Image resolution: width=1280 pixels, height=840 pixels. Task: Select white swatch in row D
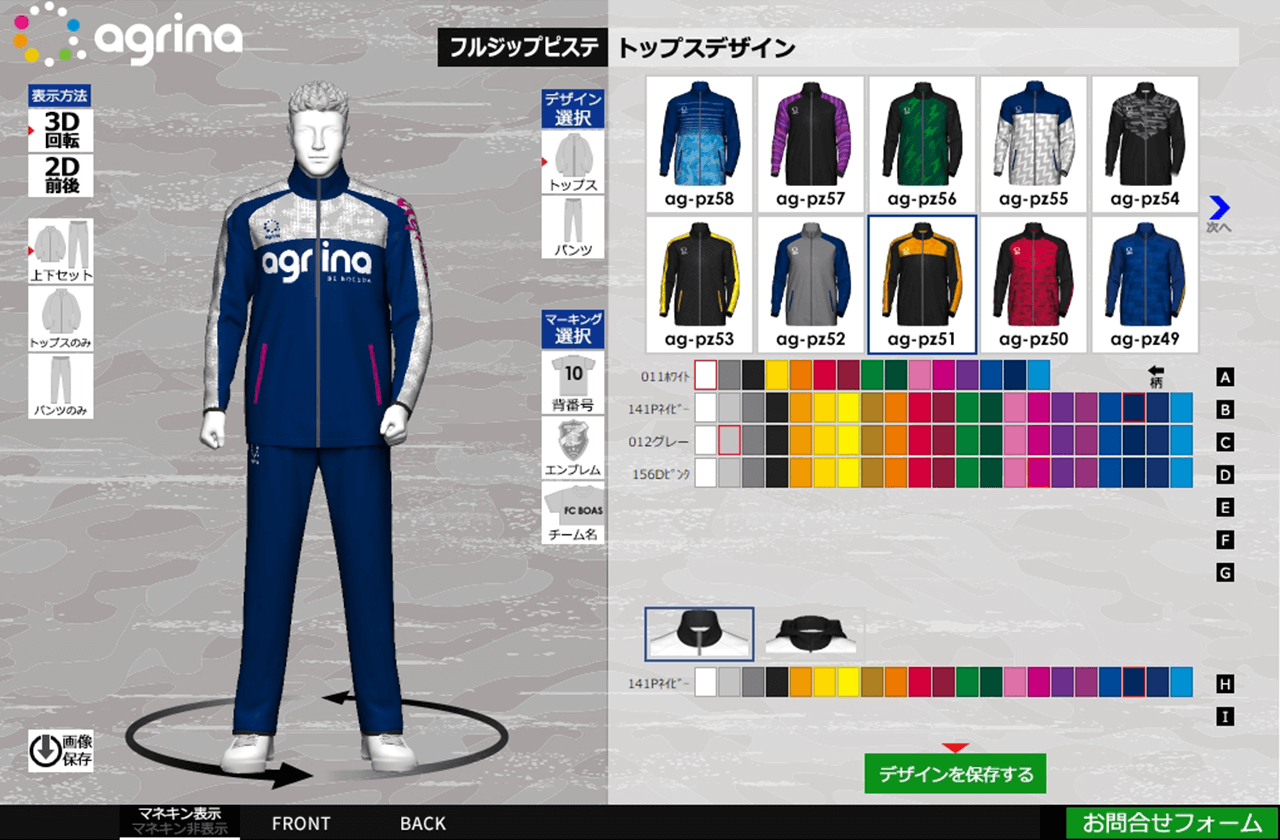coord(706,472)
